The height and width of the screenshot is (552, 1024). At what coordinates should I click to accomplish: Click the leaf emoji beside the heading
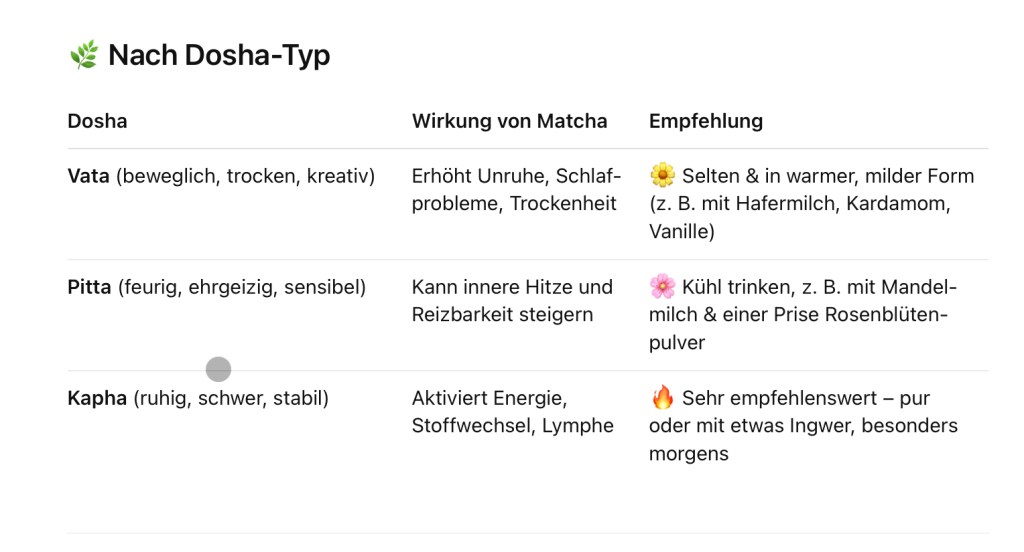click(83, 56)
